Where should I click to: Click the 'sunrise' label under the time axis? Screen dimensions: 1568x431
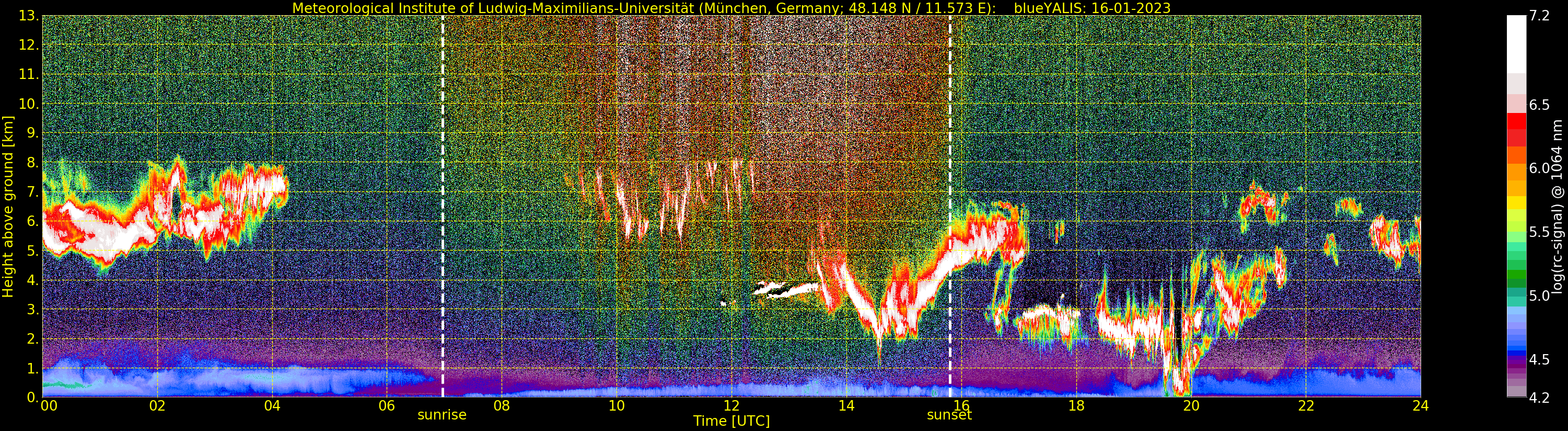(442, 415)
